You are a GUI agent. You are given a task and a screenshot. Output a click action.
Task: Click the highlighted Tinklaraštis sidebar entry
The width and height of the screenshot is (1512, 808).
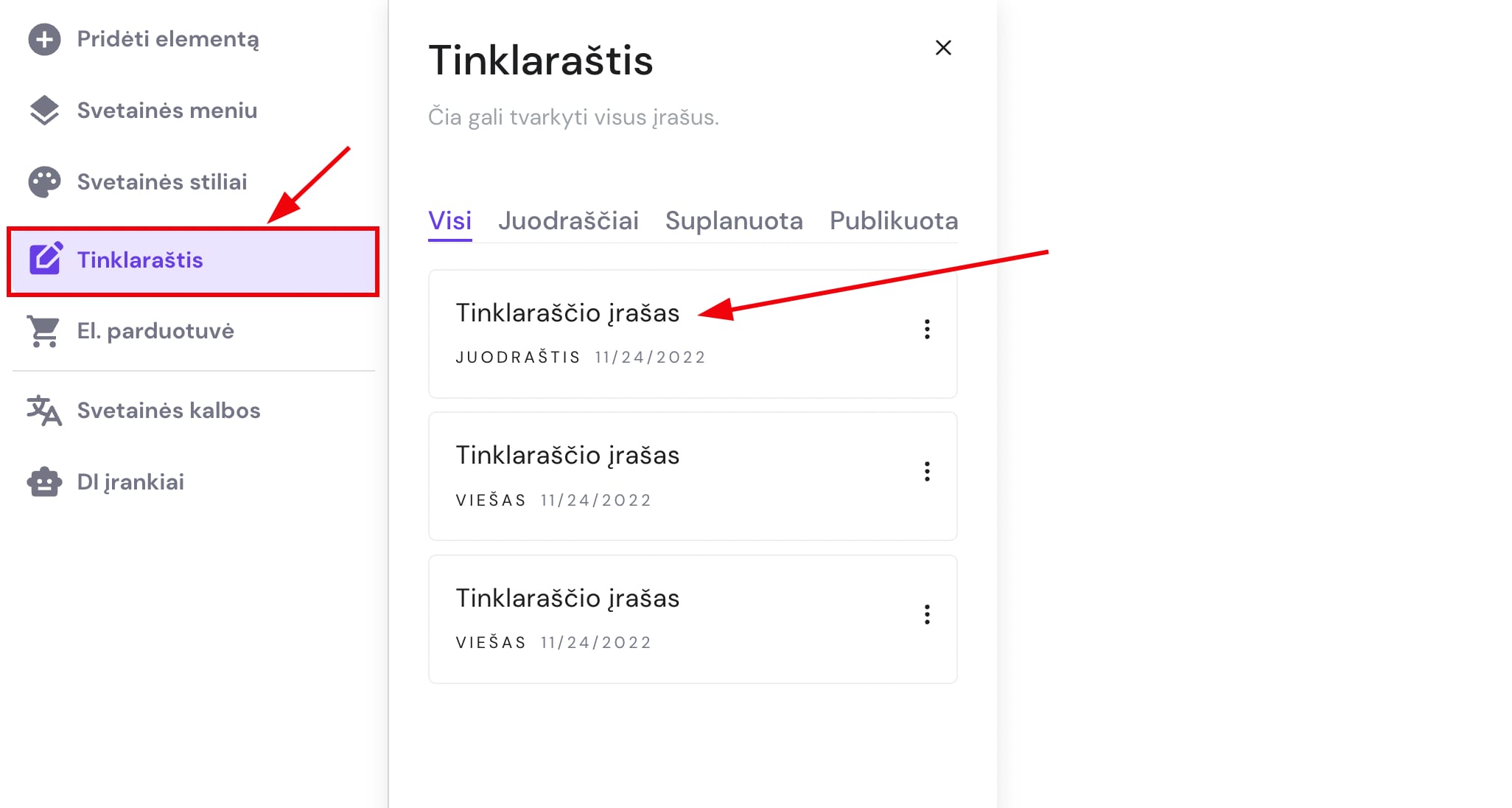tap(140, 260)
